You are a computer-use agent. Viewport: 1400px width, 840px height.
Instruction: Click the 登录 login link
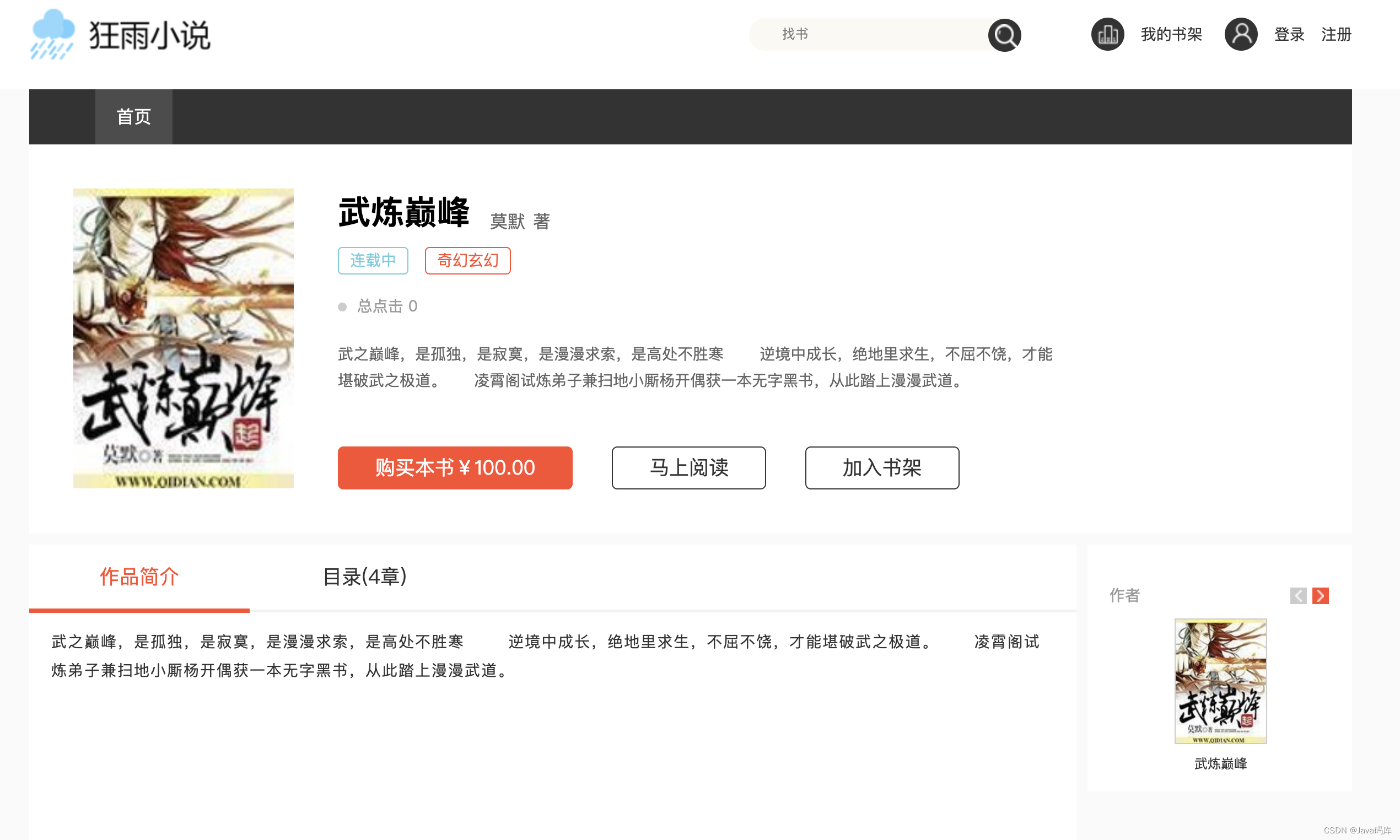(1289, 35)
